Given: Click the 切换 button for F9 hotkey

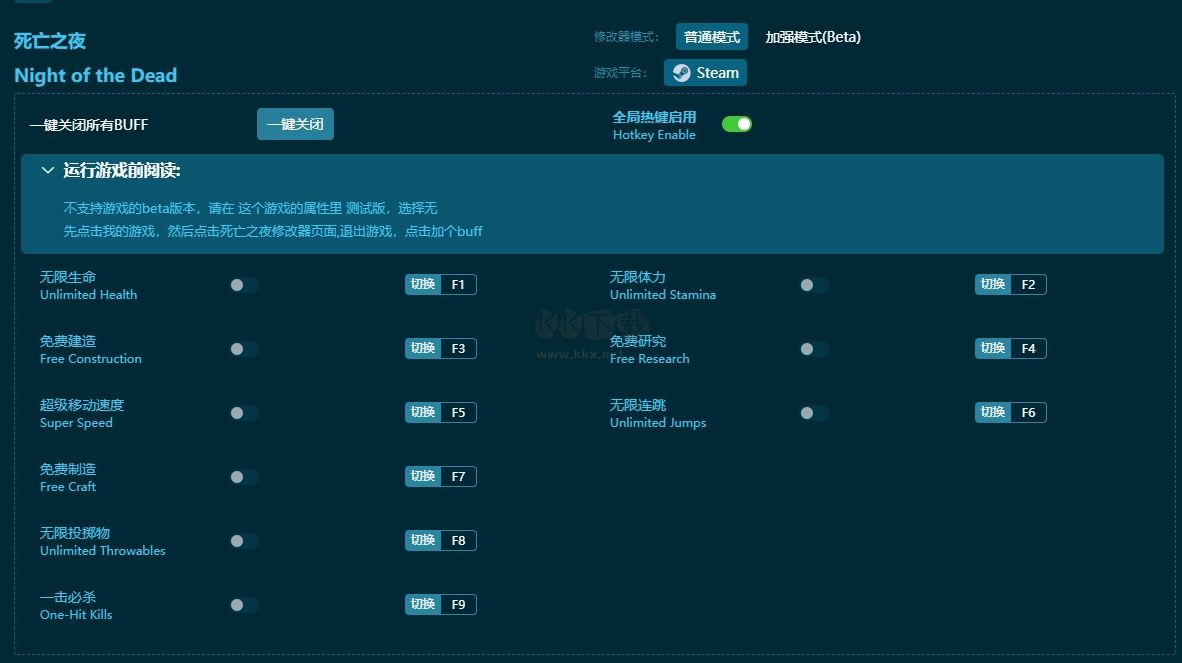Looking at the screenshot, I should (x=423, y=604).
